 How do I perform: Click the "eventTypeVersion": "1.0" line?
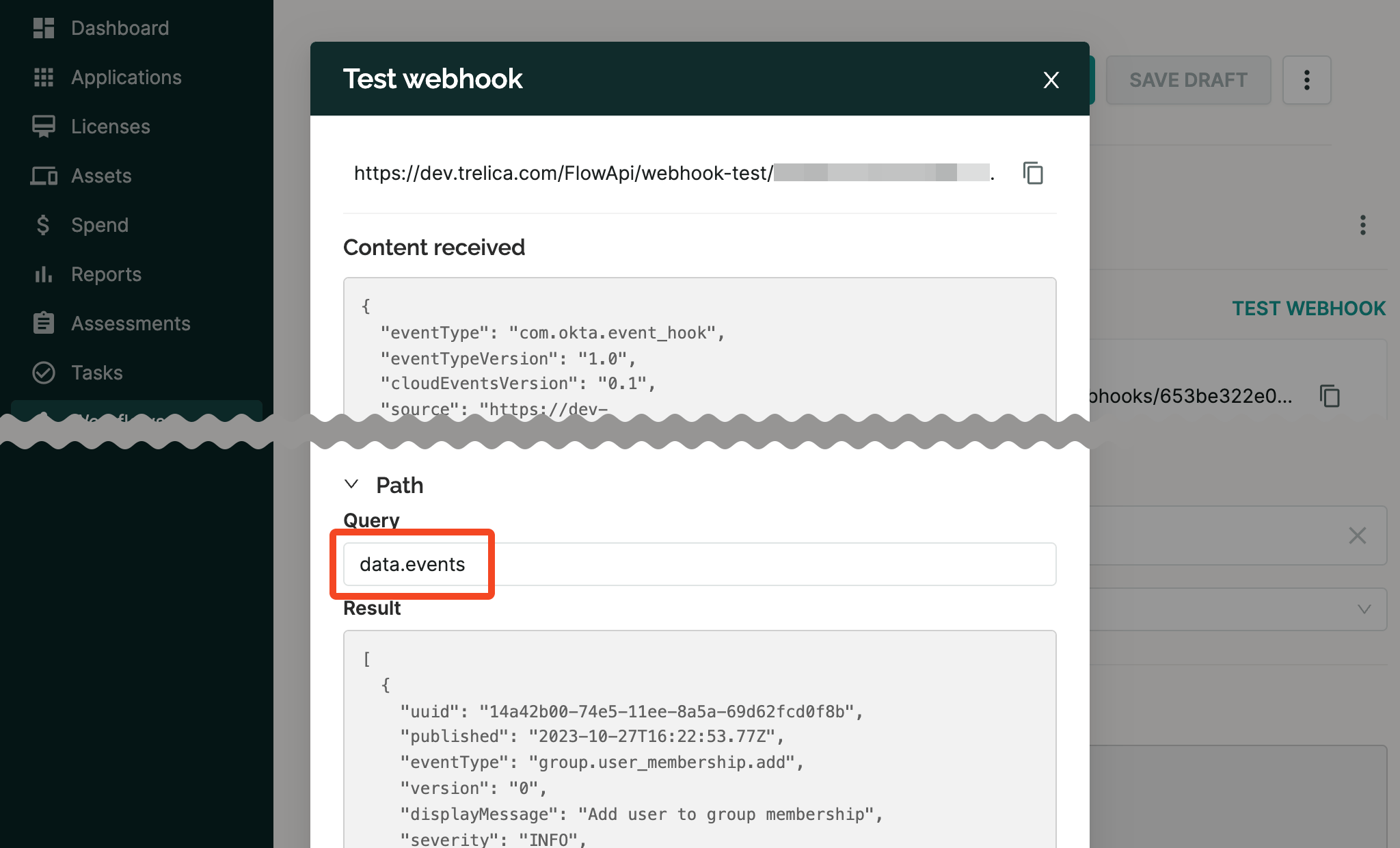pos(509,359)
